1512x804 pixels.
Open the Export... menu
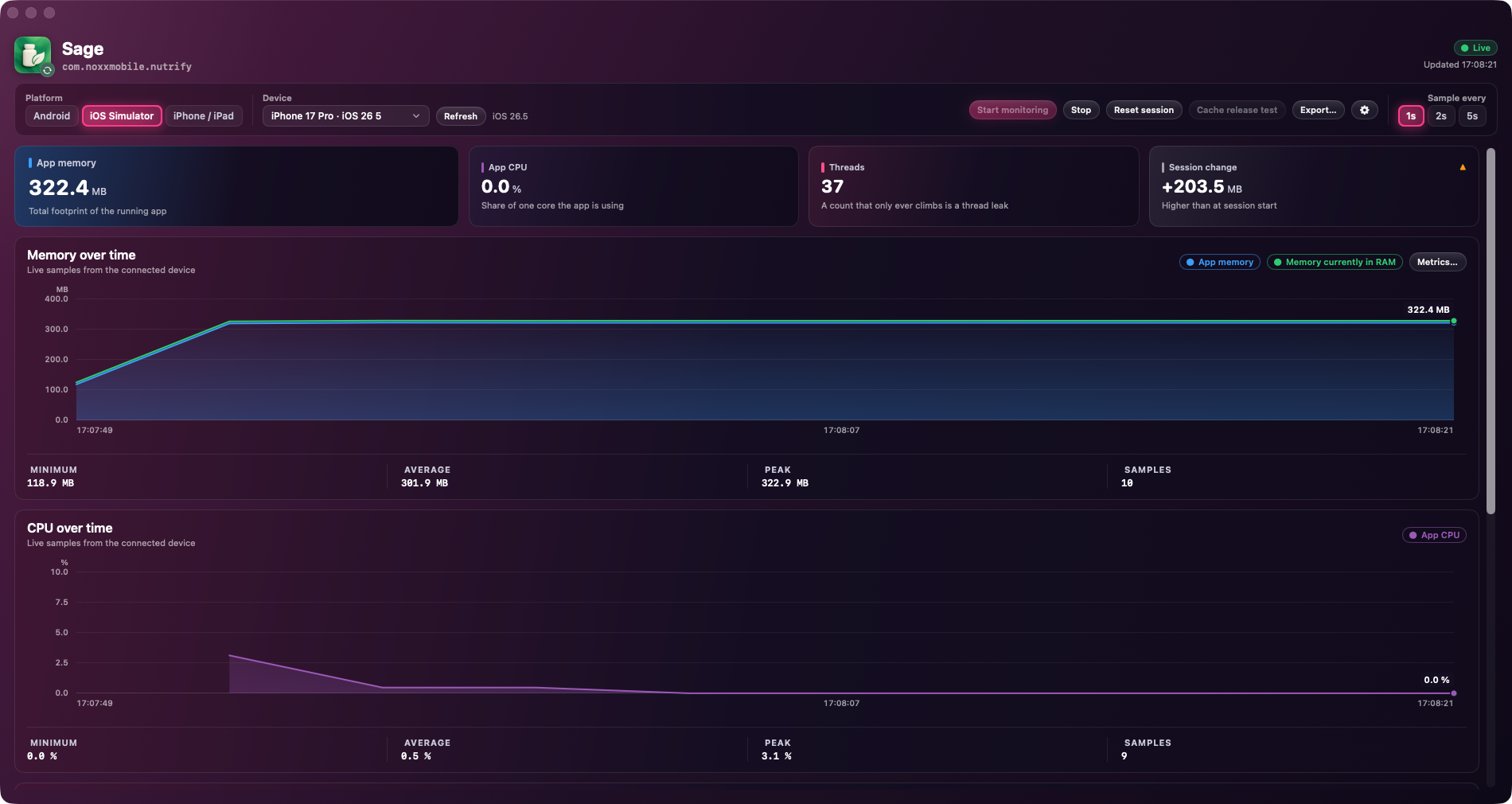coord(1319,110)
